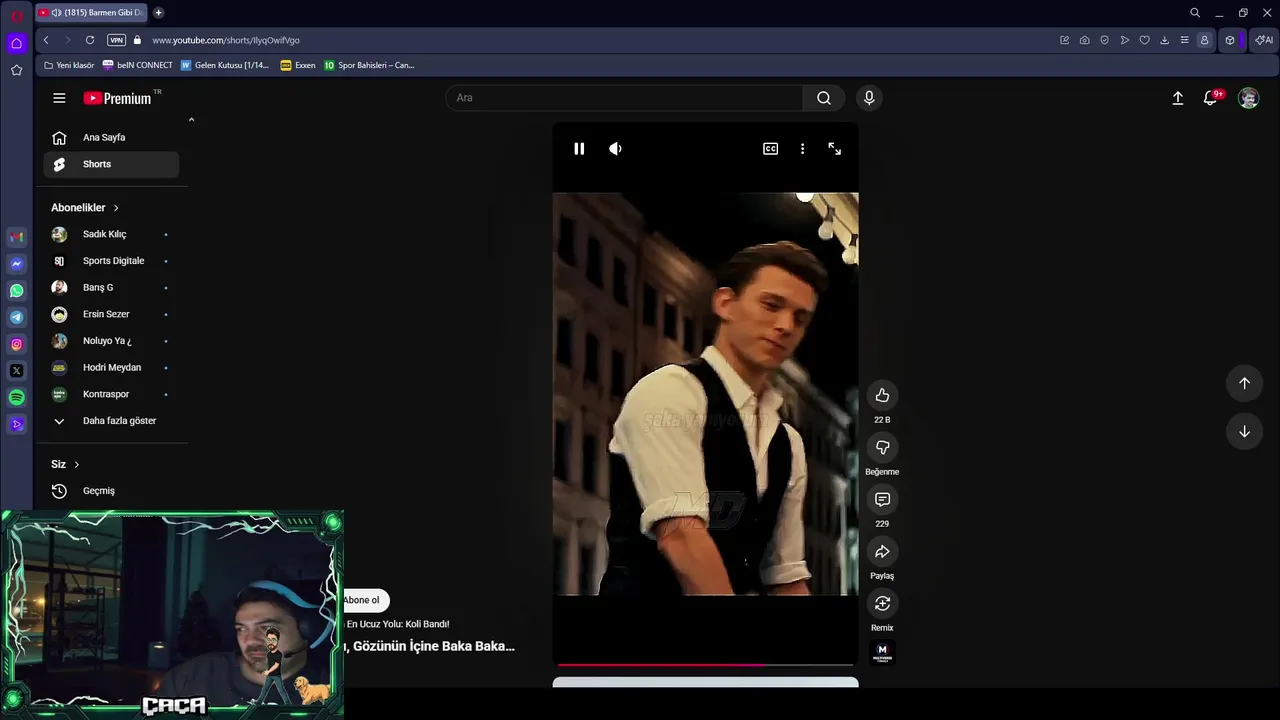Open Opera tab search magnifier
The image size is (1280, 720).
tap(1194, 13)
